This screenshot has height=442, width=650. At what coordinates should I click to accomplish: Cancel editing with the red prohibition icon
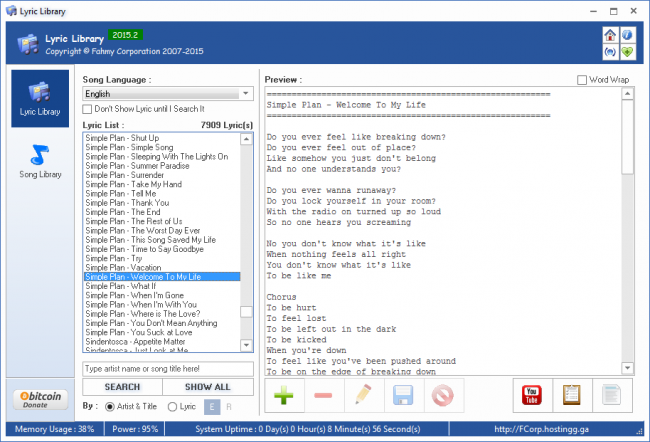tap(443, 396)
